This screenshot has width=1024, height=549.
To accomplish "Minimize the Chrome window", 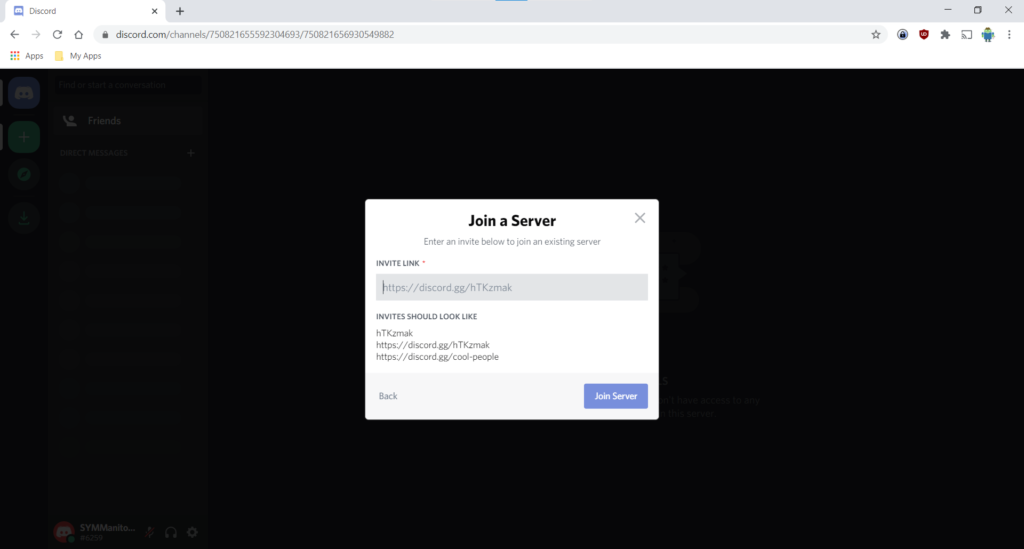I will pyautogui.click(x=948, y=10).
